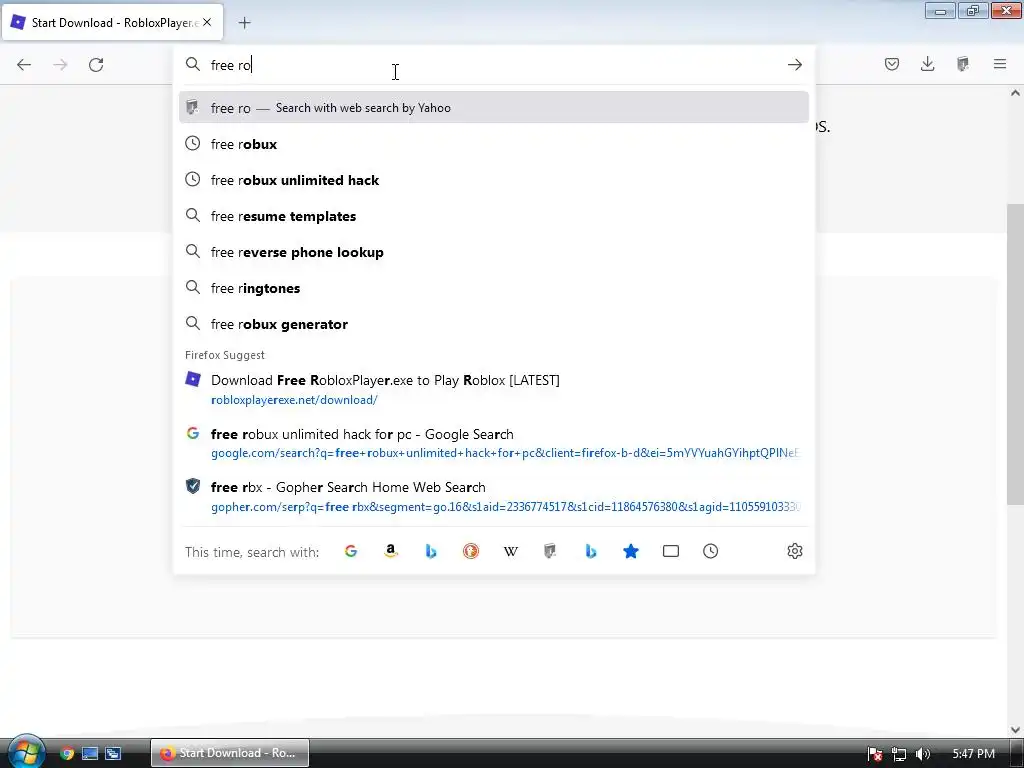This screenshot has height=768, width=1024.
Task: Open the Firefox application menu
Action: 1000,64
